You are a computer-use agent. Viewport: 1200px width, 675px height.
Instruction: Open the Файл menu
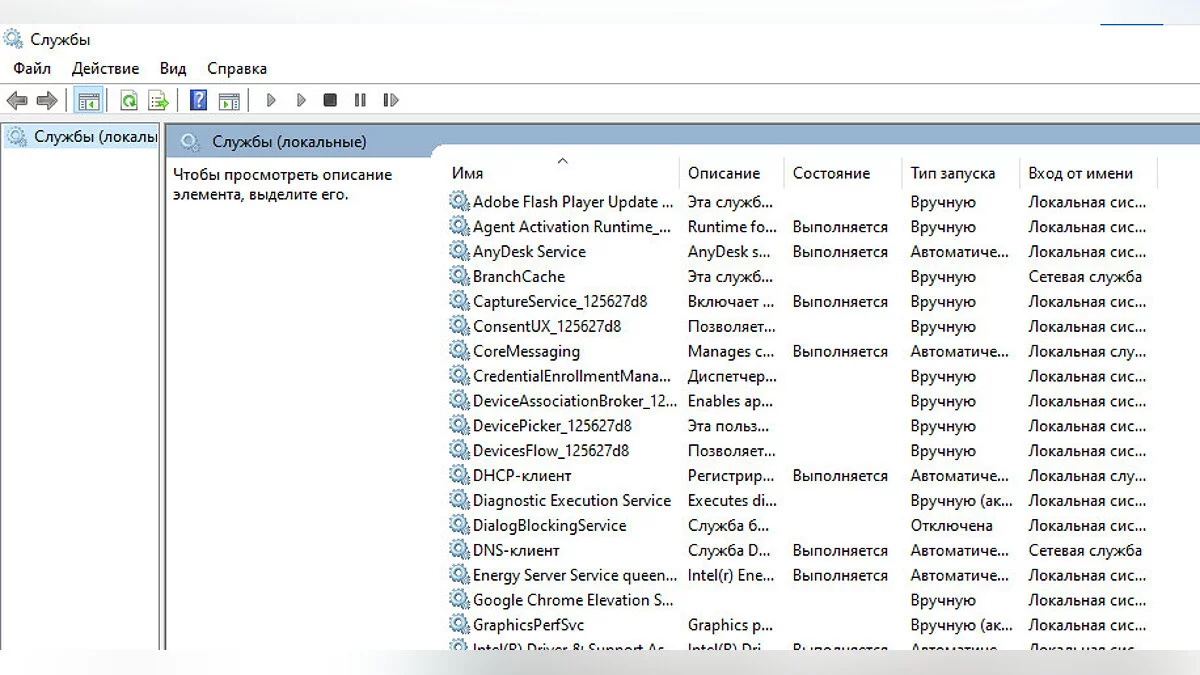pyautogui.click(x=32, y=69)
